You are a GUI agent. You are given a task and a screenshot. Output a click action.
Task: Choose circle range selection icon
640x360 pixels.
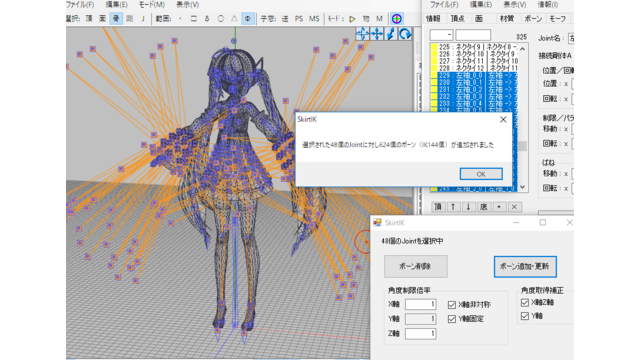(x=221, y=19)
